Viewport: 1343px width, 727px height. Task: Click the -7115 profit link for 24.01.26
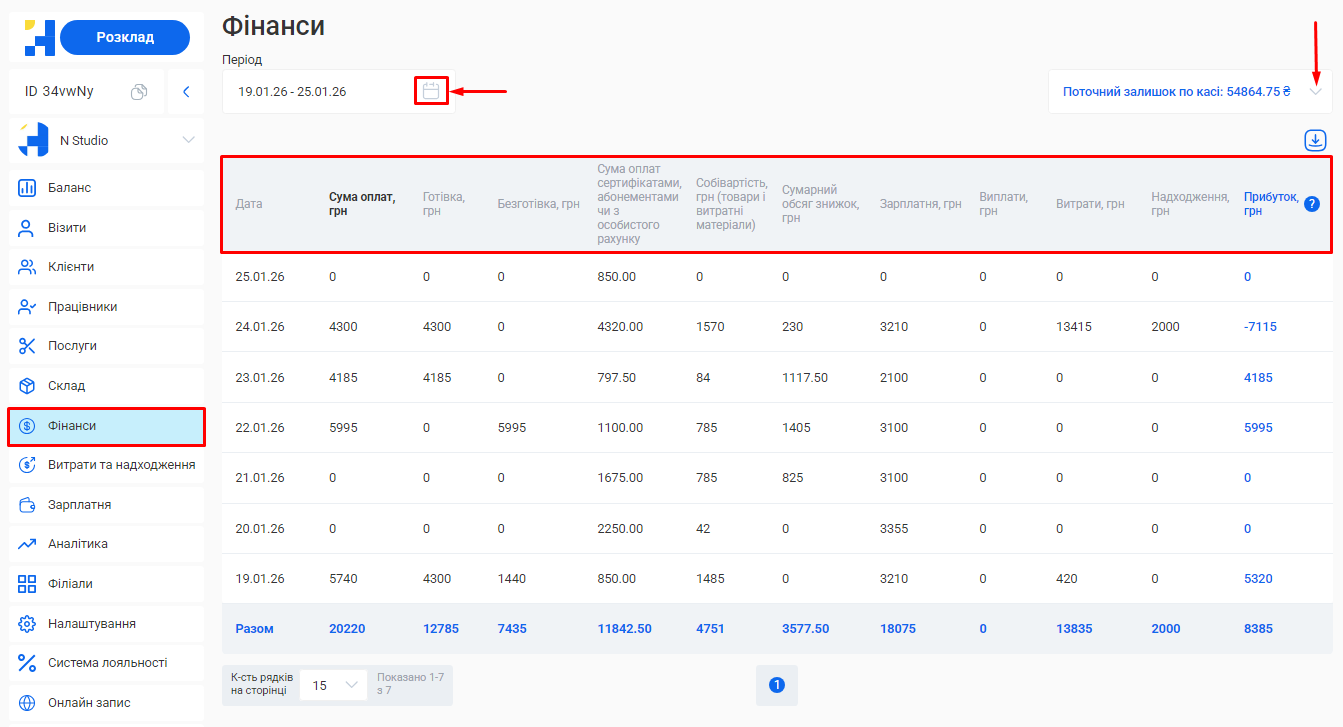point(1259,327)
